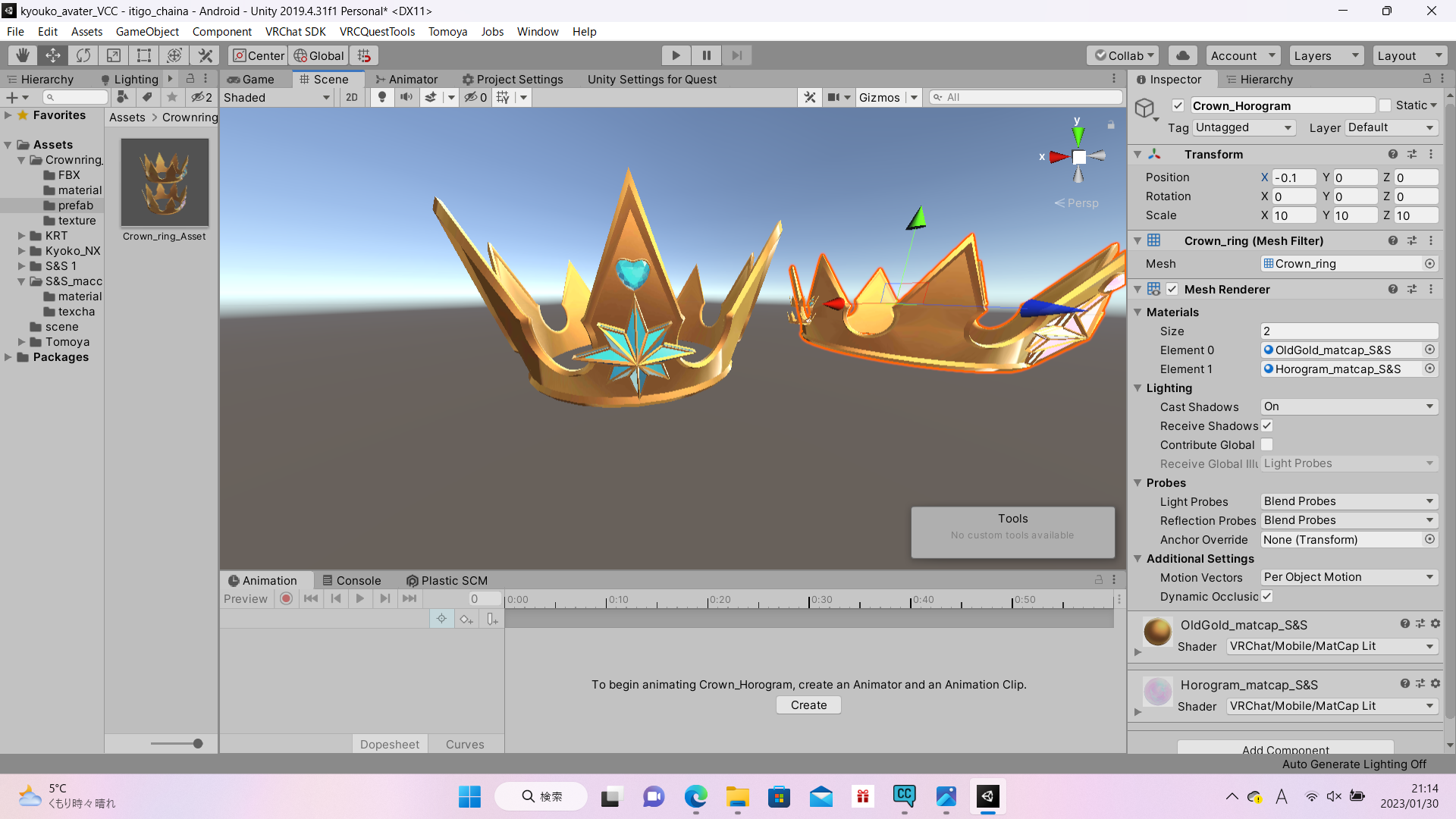Select the Move tool
The image size is (1456, 819).
(x=52, y=55)
